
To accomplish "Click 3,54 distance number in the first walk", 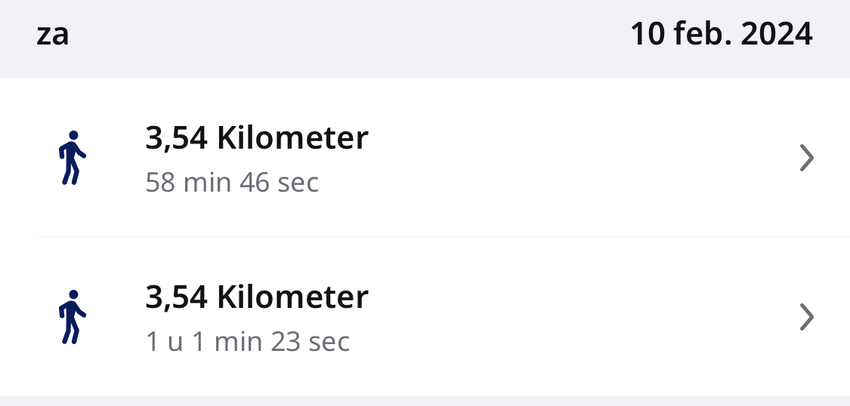I will pyautogui.click(x=177, y=138).
